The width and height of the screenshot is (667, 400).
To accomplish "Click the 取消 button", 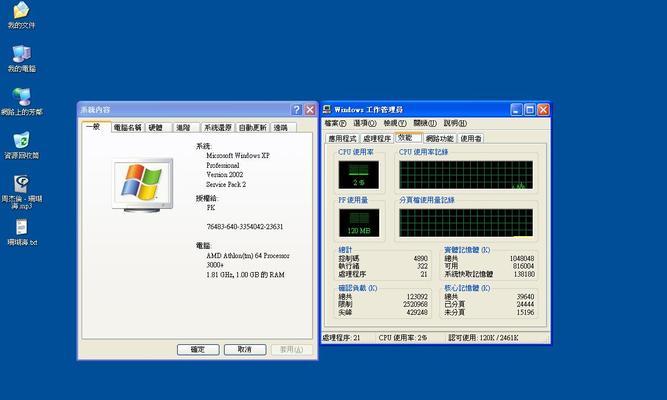I will pyautogui.click(x=245, y=349).
